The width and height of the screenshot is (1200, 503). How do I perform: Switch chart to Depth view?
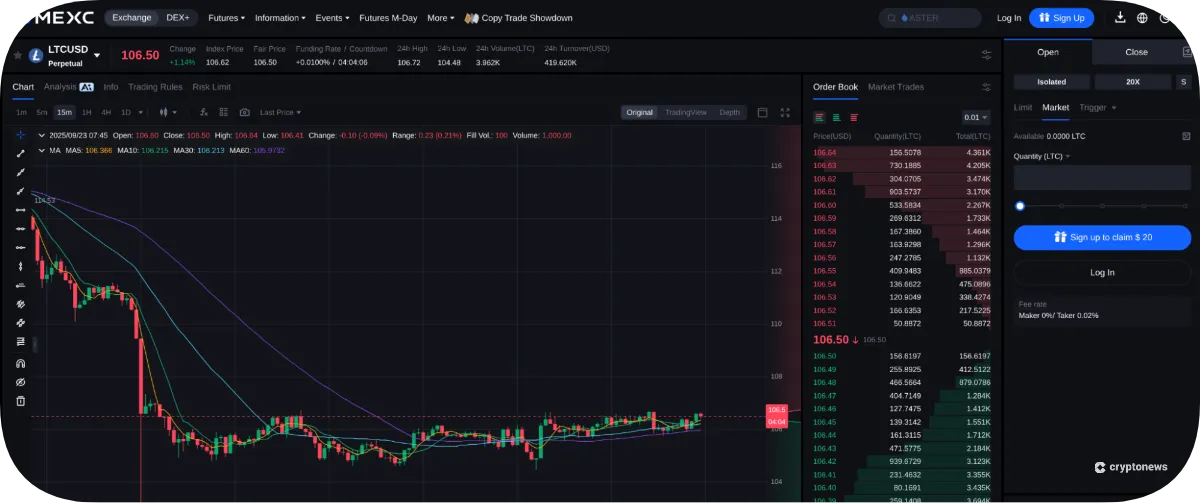click(x=730, y=112)
